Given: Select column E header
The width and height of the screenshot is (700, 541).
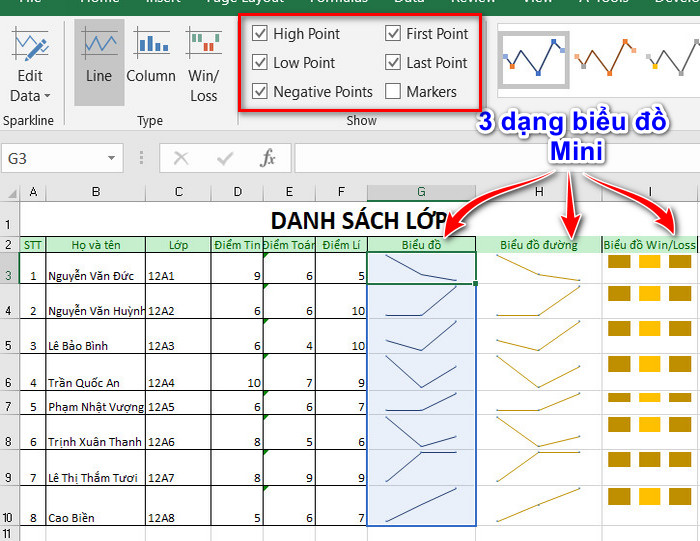Looking at the screenshot, I should pos(289,192).
